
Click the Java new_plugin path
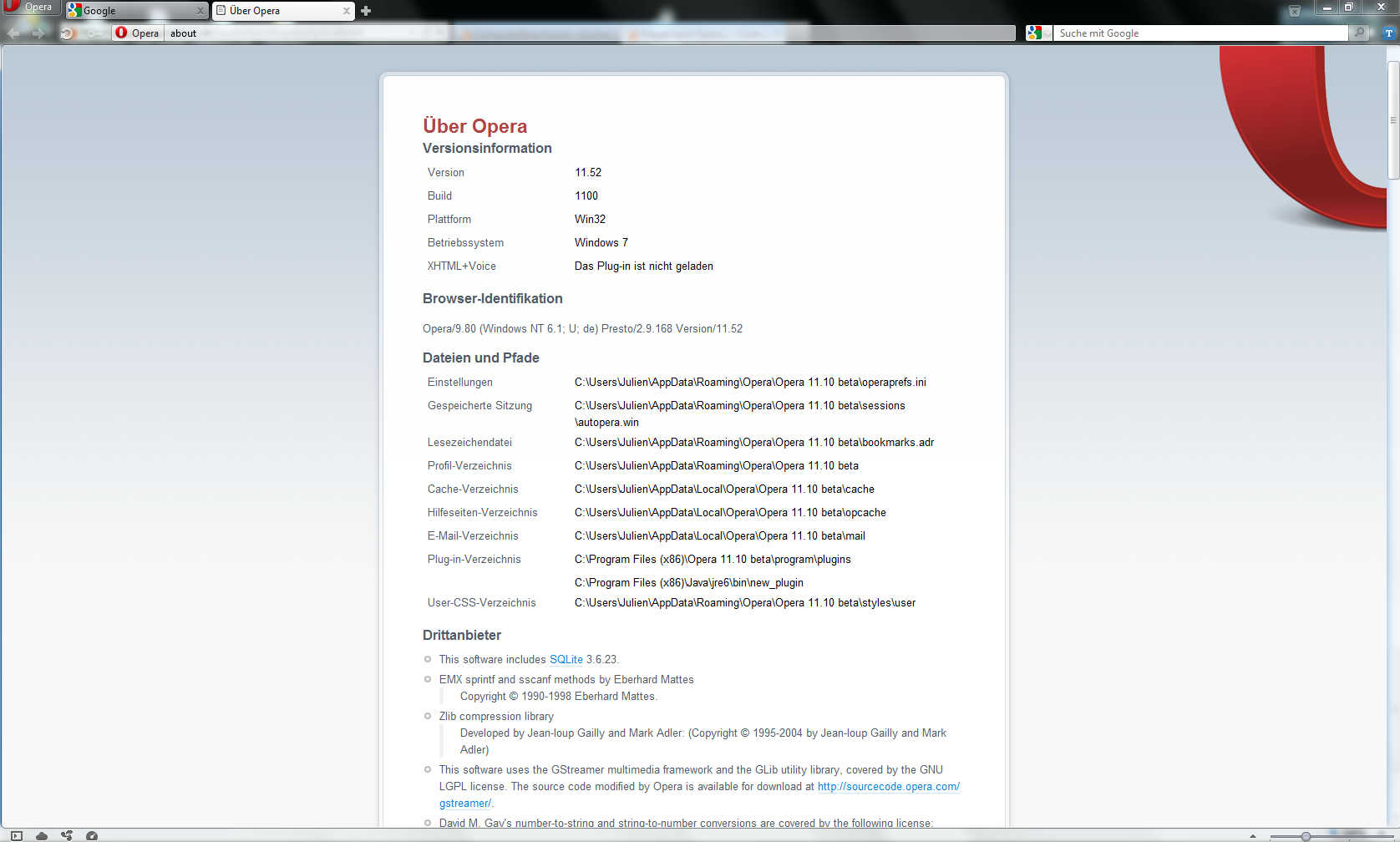coord(689,583)
